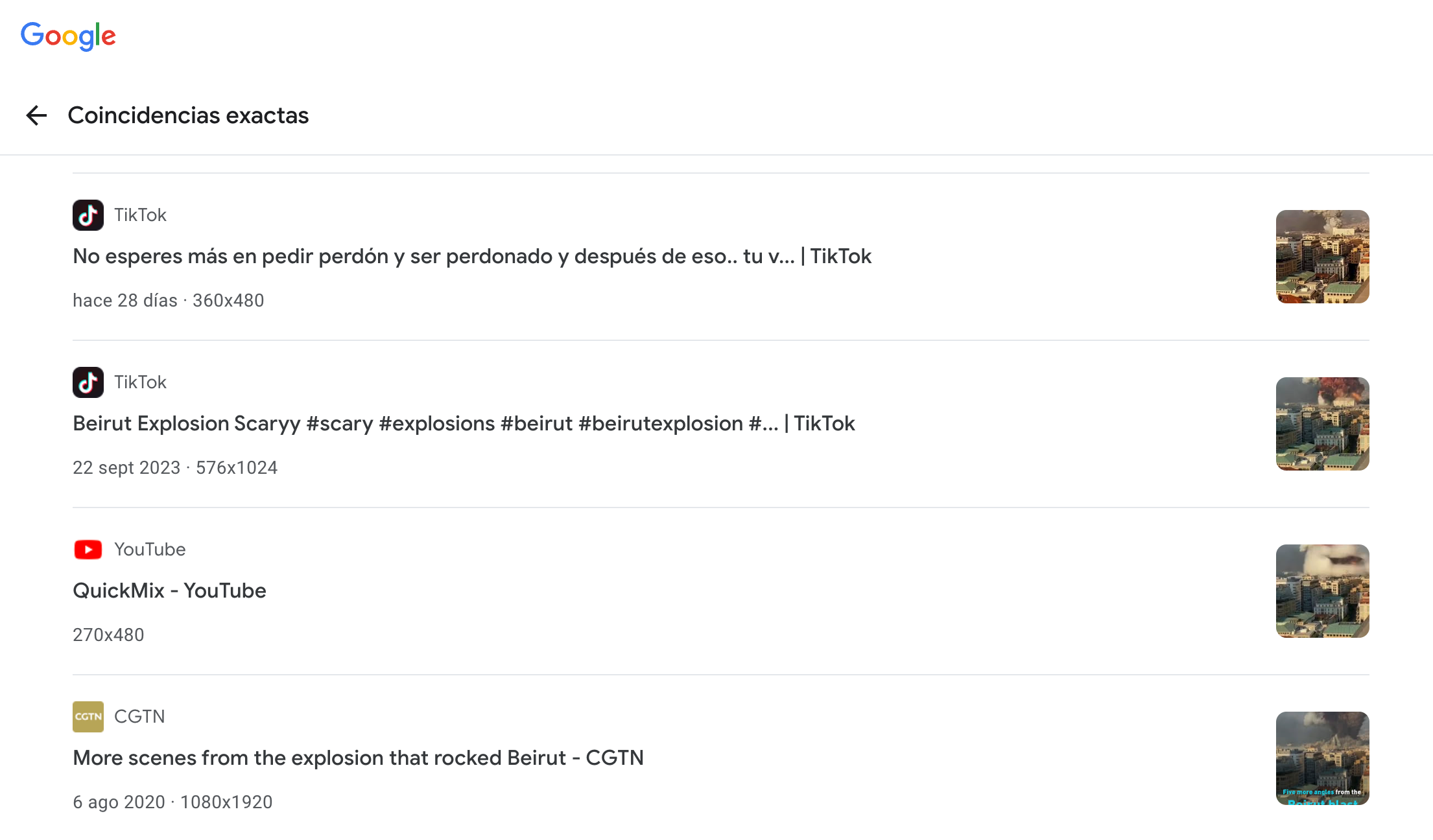Screen dimensions: 1433x840
Task: Click the 'Coincidencias exactas' heading
Action: click(188, 115)
